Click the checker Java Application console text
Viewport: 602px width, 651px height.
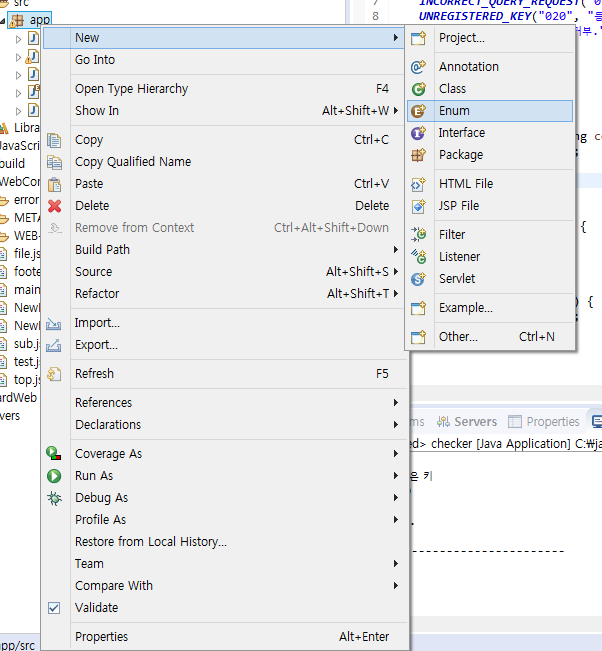coord(501,444)
